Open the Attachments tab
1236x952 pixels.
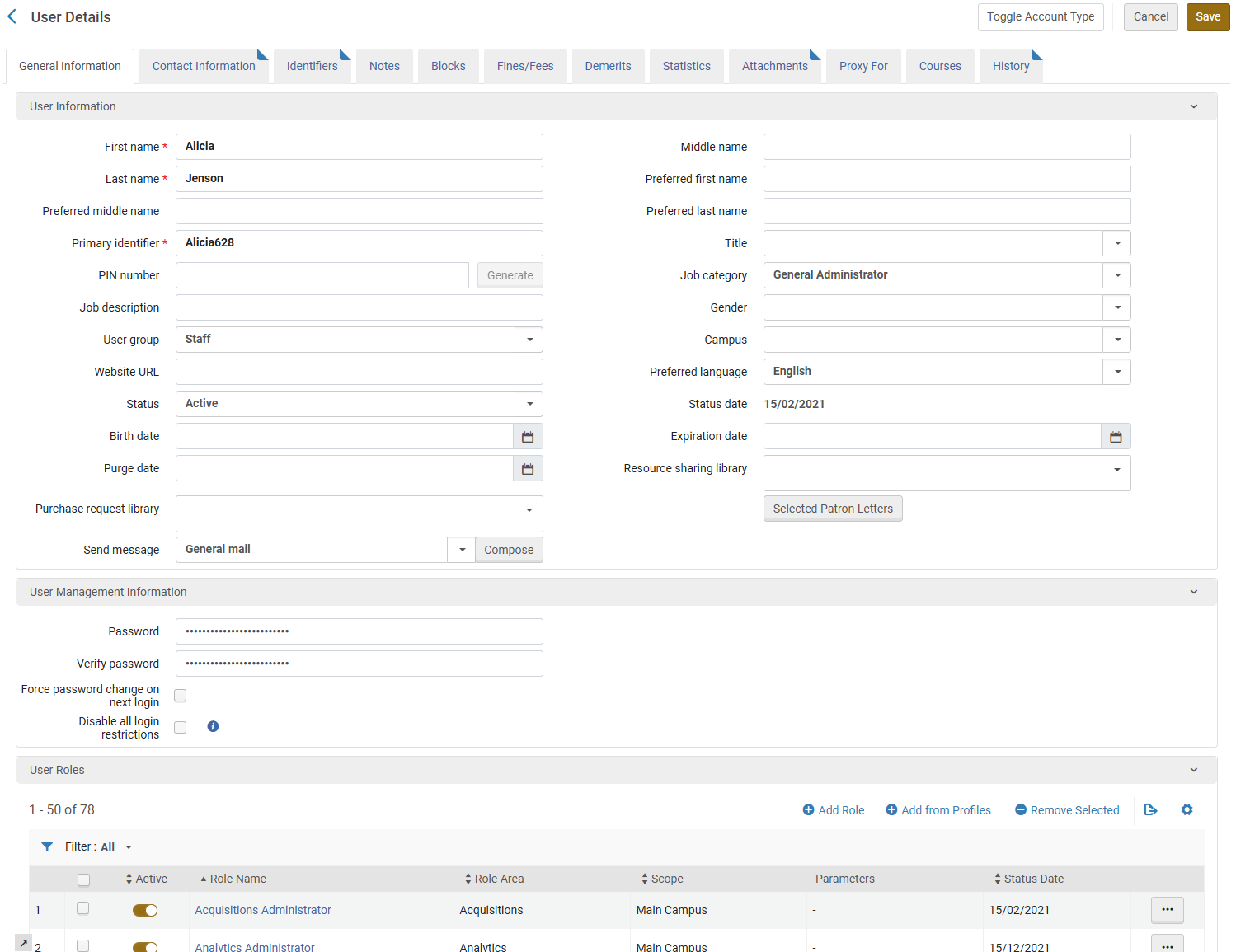point(775,66)
